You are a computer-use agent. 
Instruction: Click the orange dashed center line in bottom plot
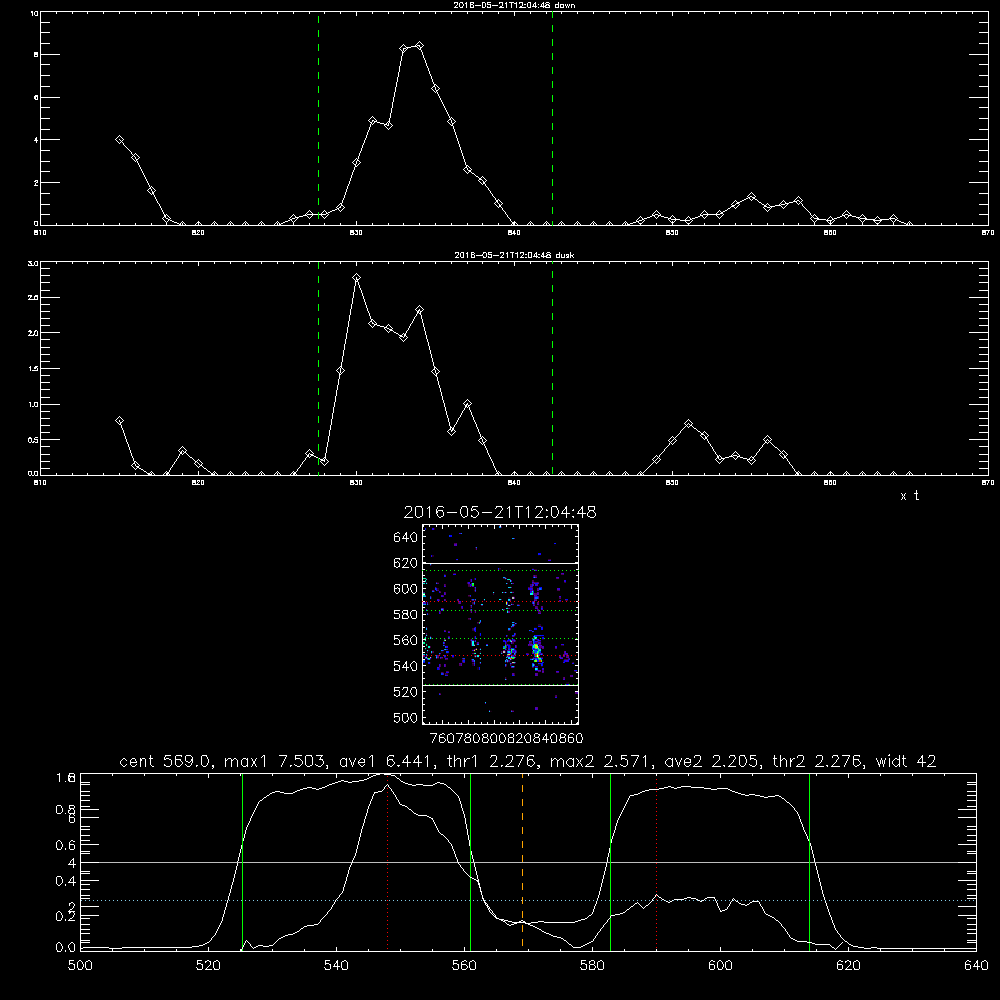[522, 861]
